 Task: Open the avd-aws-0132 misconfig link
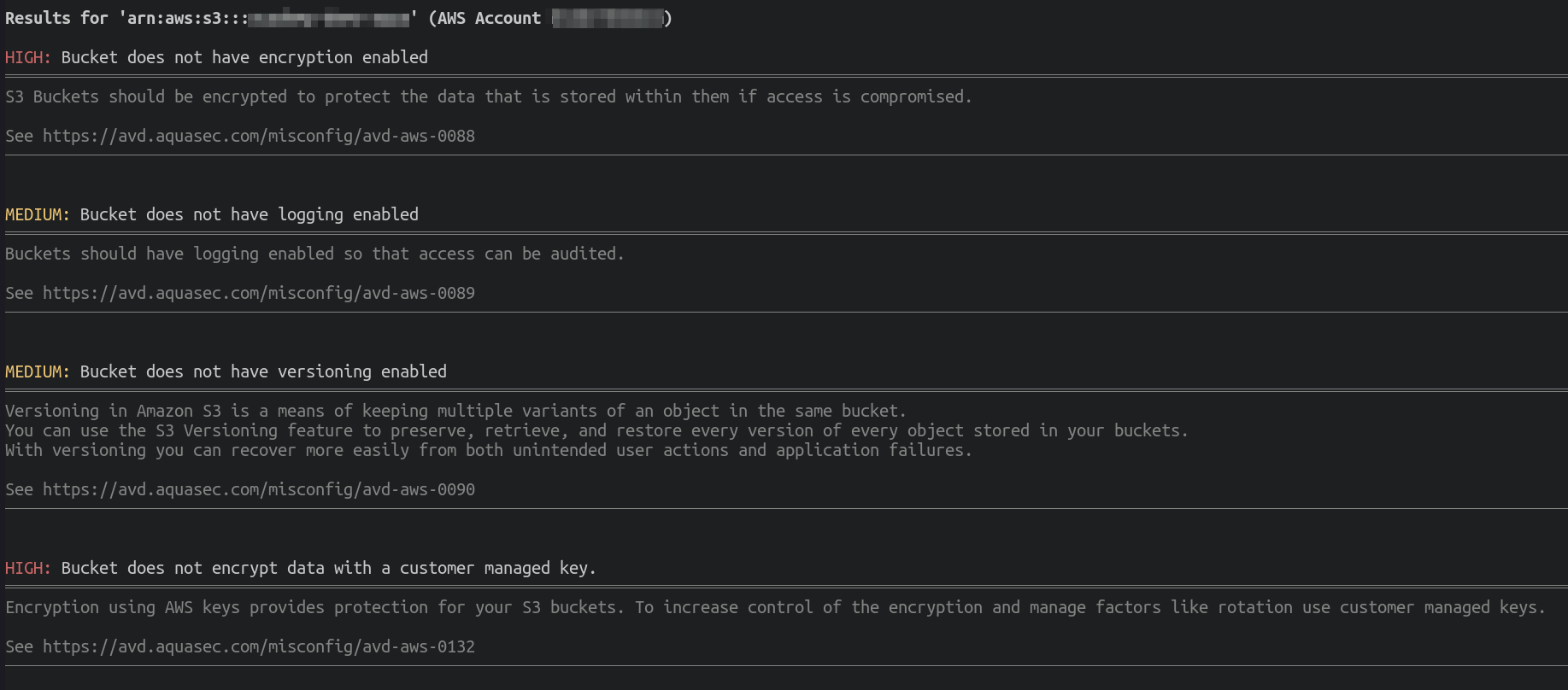pyautogui.click(x=259, y=646)
